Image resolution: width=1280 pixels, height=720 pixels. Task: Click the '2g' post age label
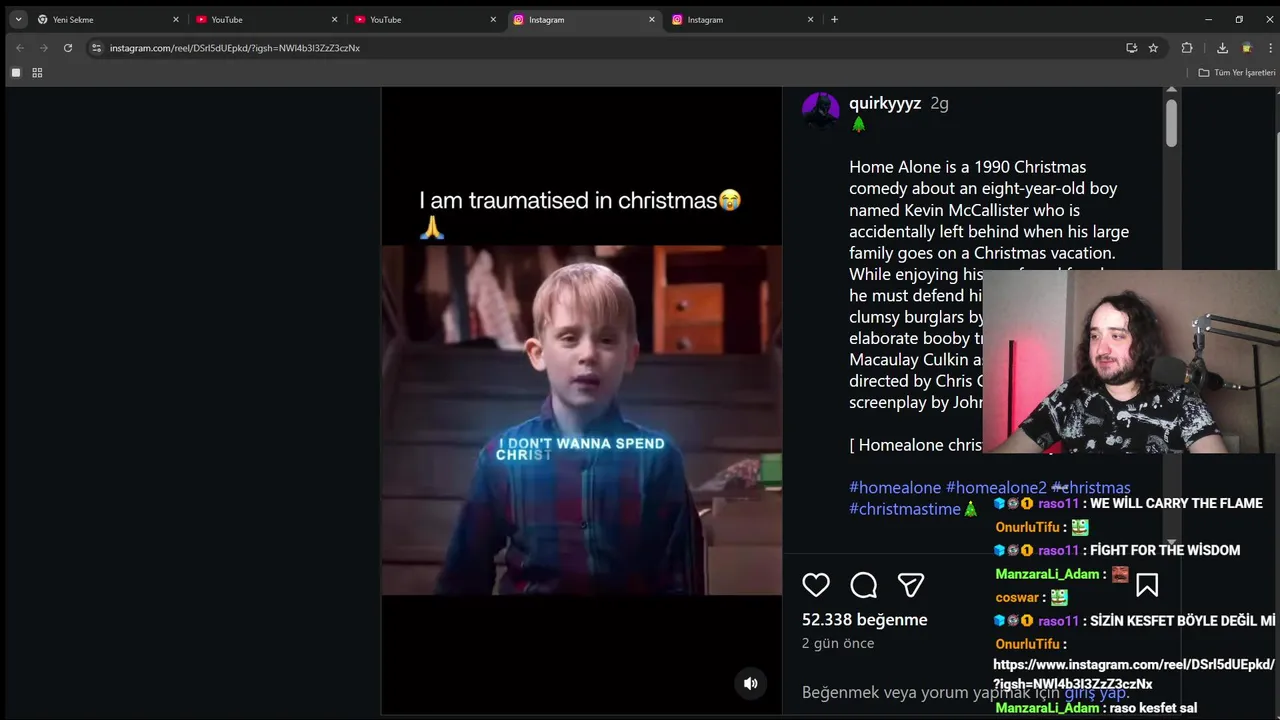939,103
